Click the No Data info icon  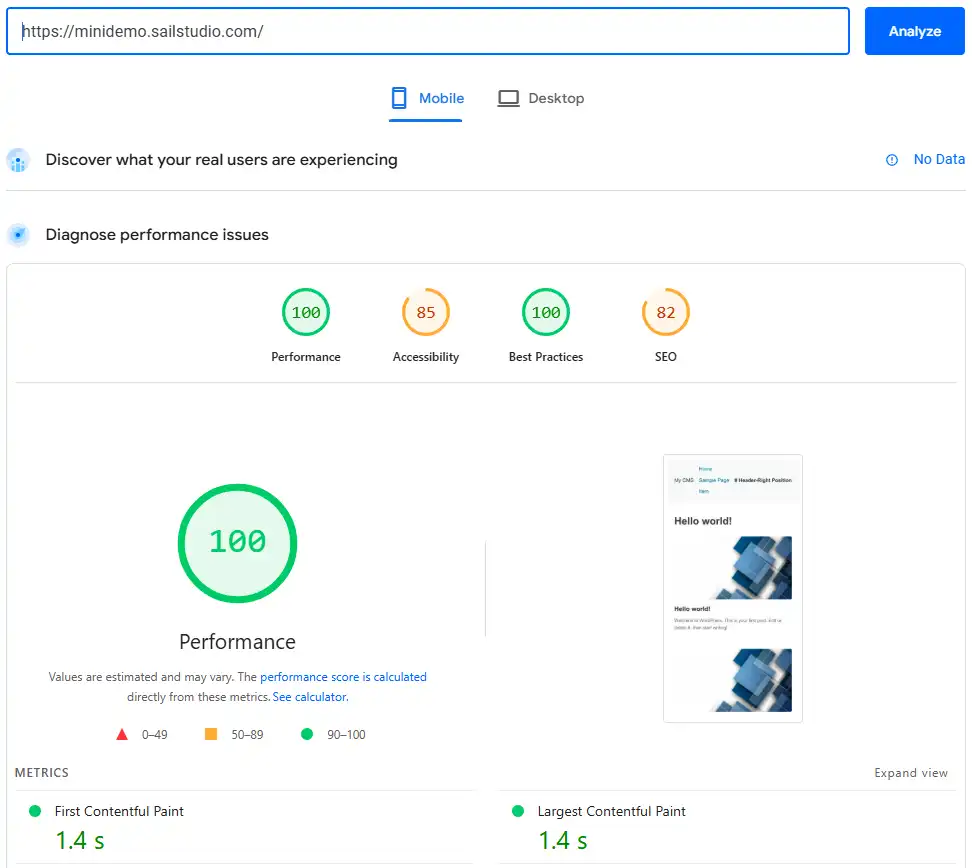pos(892,160)
